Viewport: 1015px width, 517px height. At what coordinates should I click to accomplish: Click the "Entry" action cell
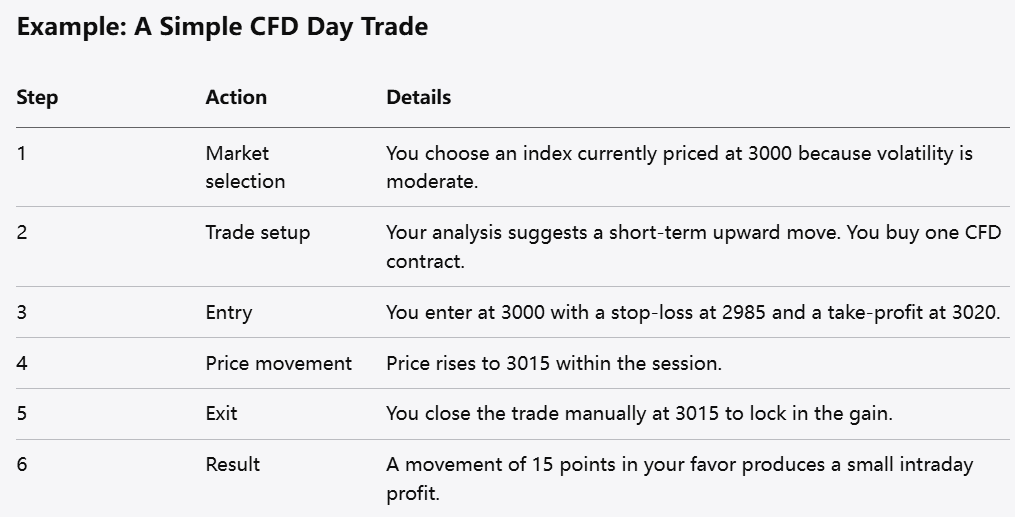pyautogui.click(x=228, y=312)
